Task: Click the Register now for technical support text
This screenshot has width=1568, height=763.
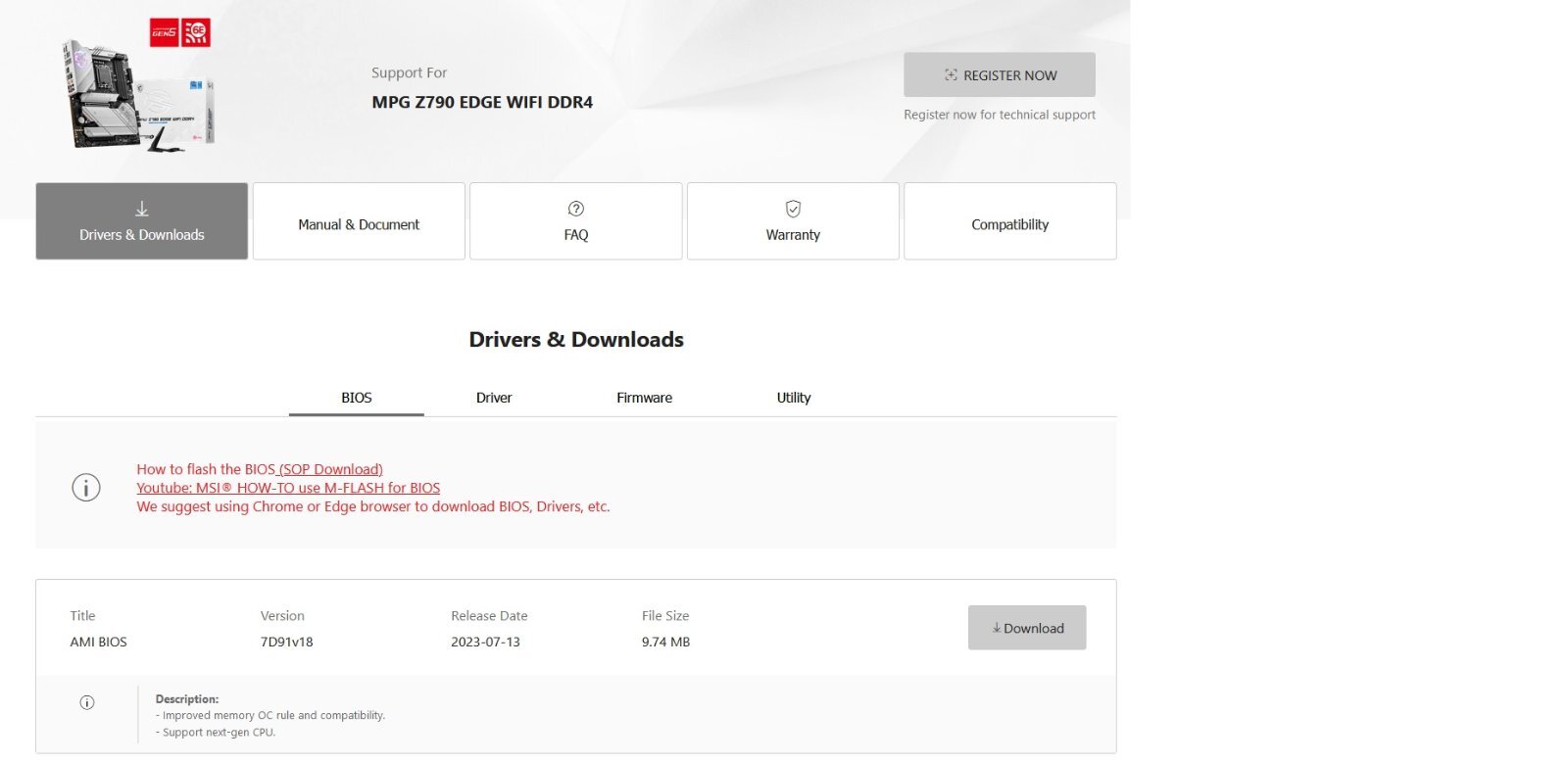Action: point(1000,115)
